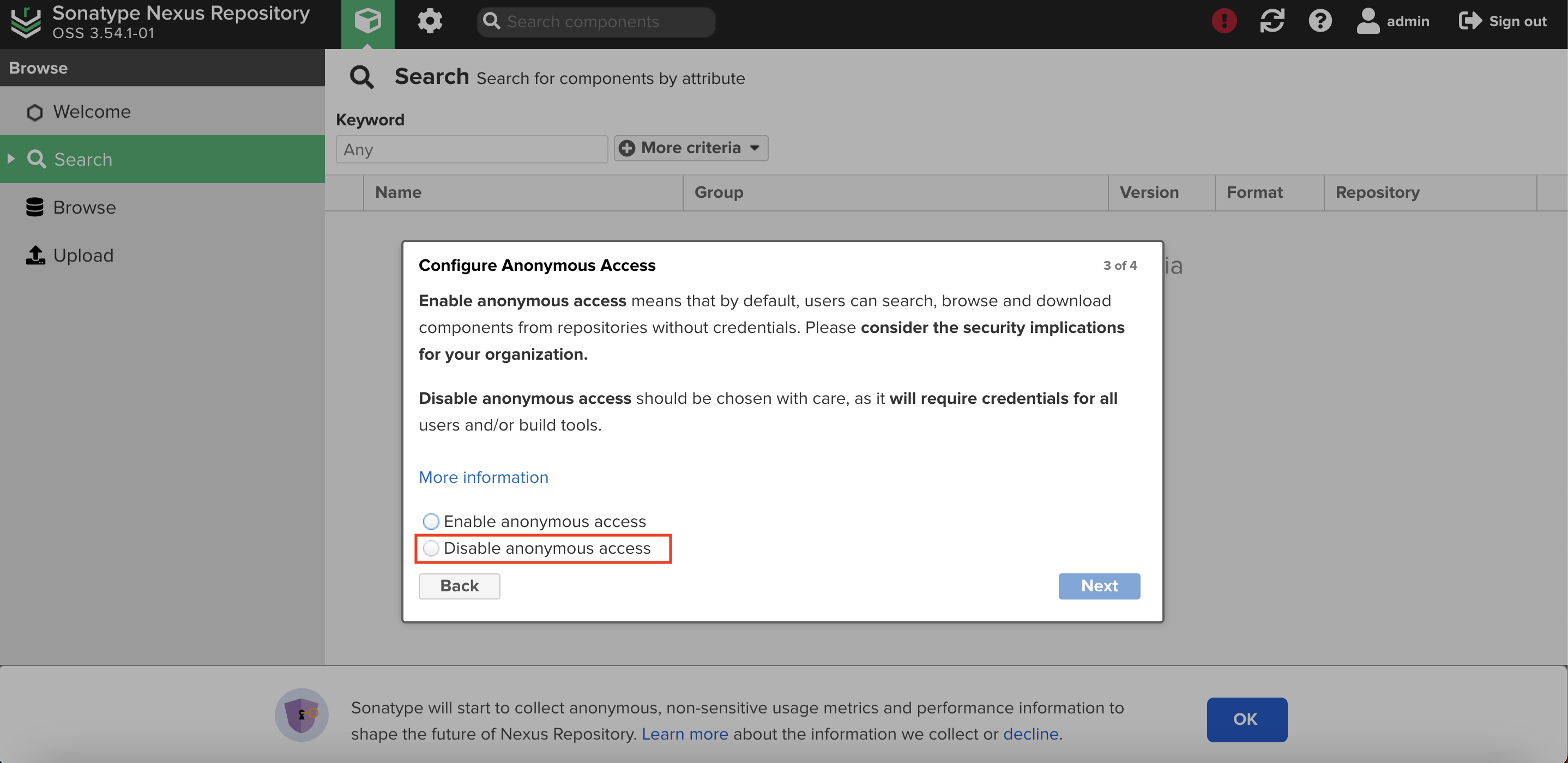Open the Learn more link
The width and height of the screenshot is (1568, 763).
(x=685, y=734)
